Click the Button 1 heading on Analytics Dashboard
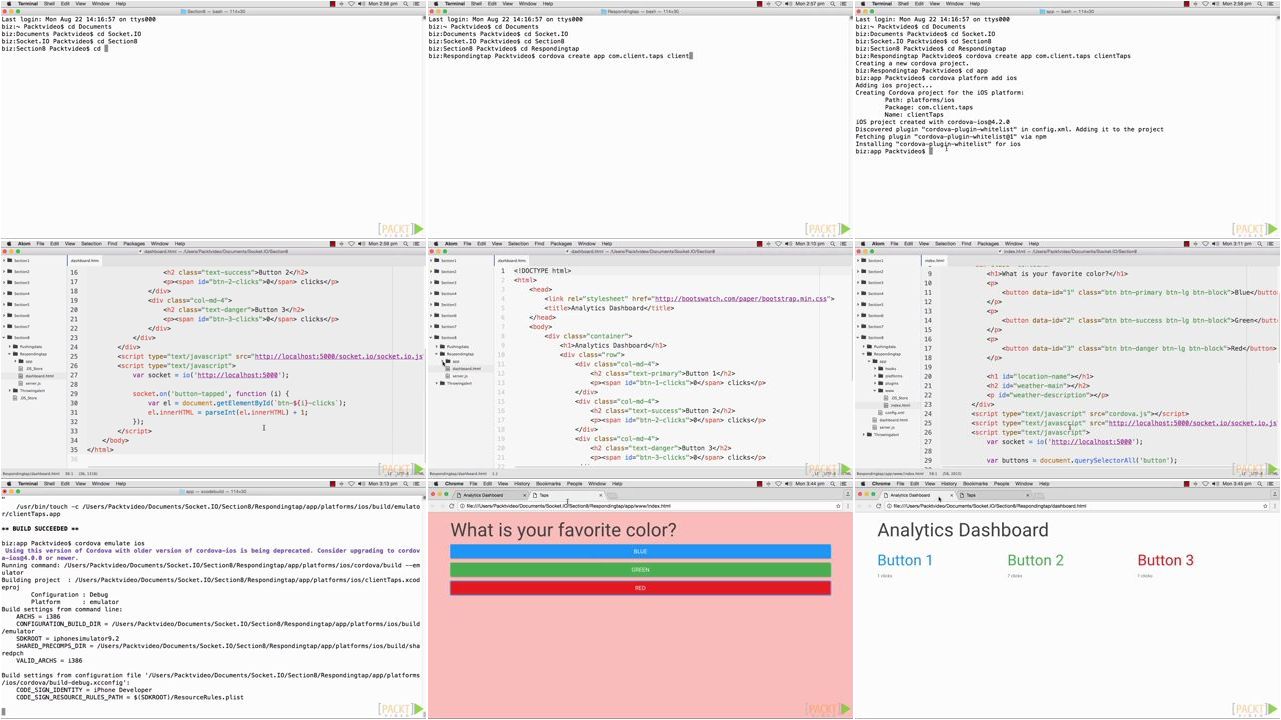1281x720 pixels. tap(905, 560)
